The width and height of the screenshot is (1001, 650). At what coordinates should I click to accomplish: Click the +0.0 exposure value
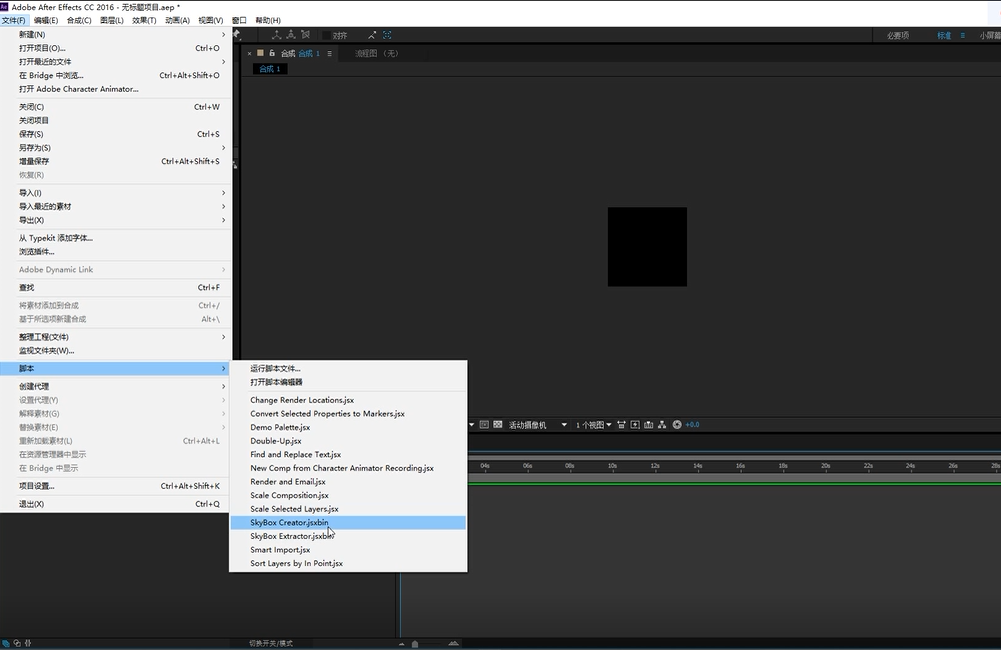[692, 425]
